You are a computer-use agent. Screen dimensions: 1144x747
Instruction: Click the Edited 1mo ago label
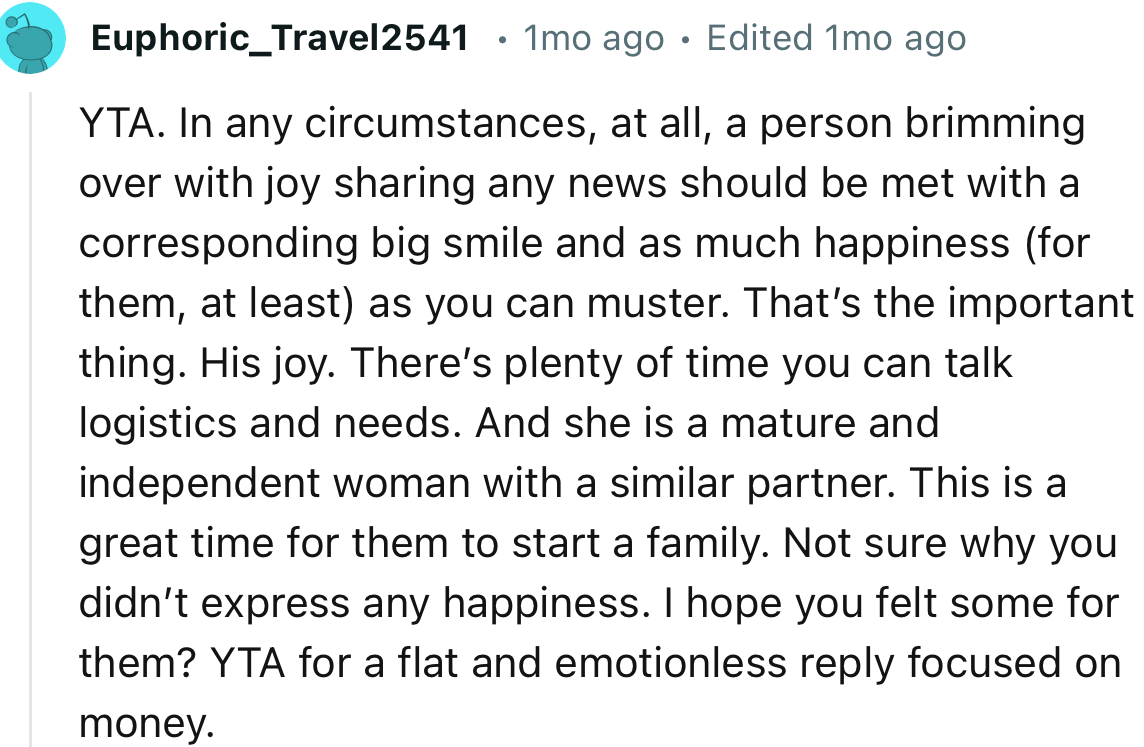pyautogui.click(x=835, y=37)
